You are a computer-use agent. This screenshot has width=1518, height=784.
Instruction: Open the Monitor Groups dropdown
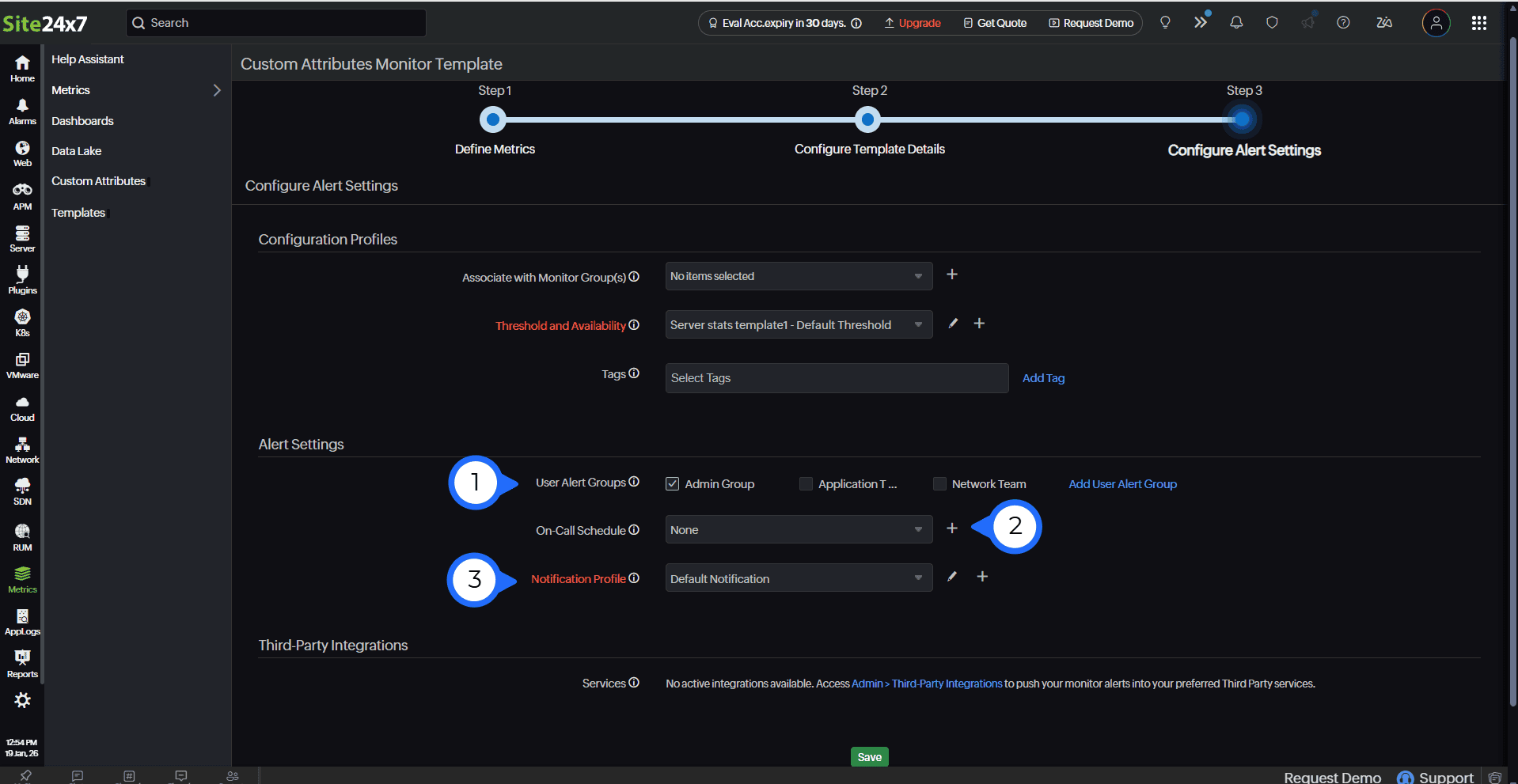pos(798,277)
